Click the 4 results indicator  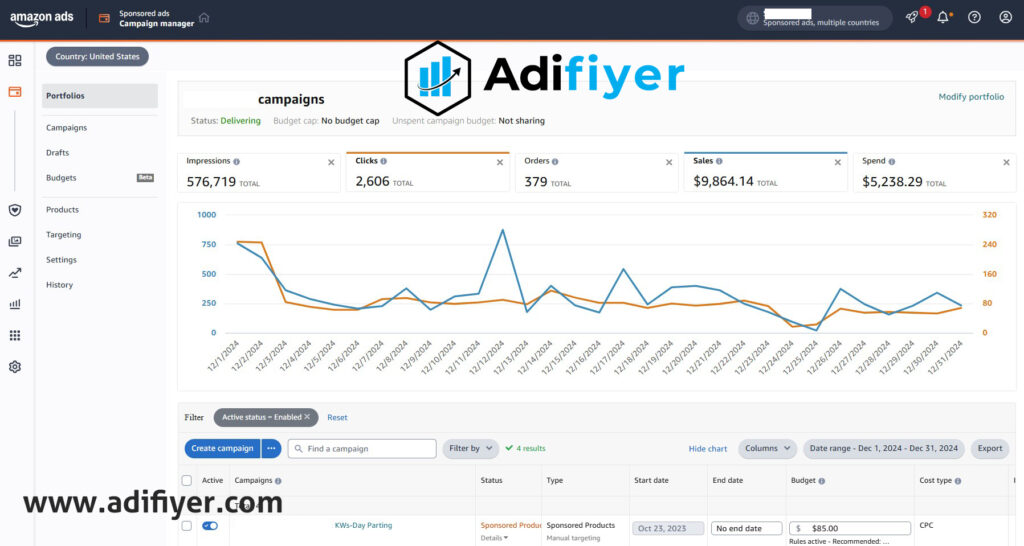pyautogui.click(x=526, y=449)
